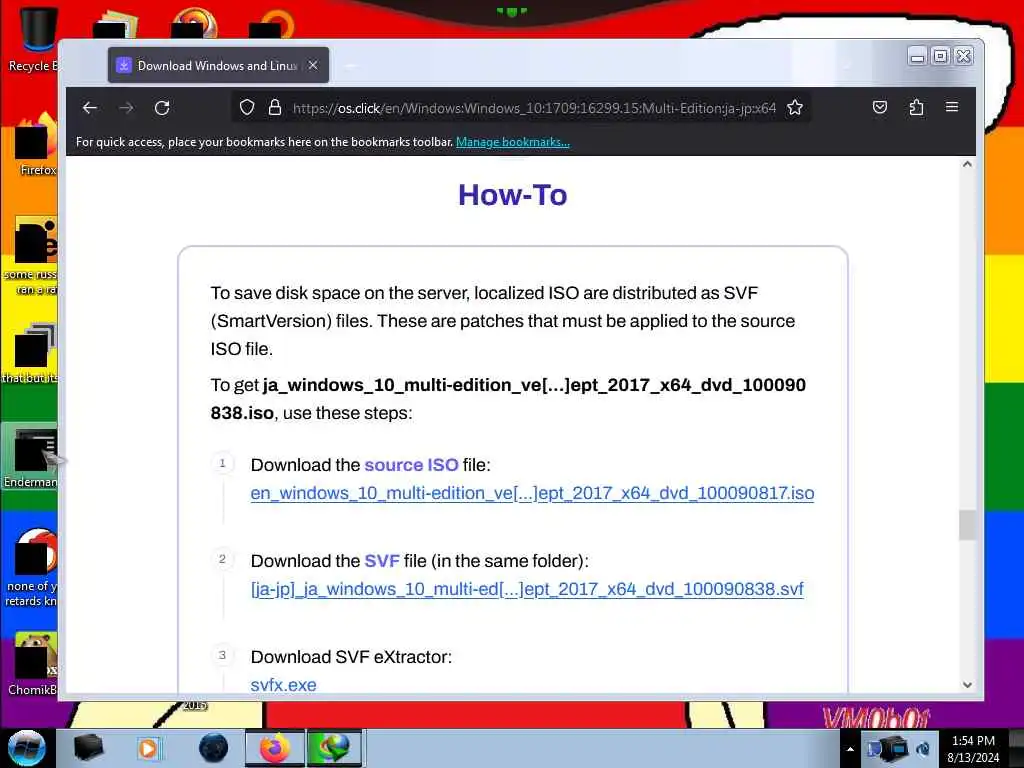This screenshot has height=768, width=1024.
Task: Open the tracking protection shield
Action: click(247, 107)
